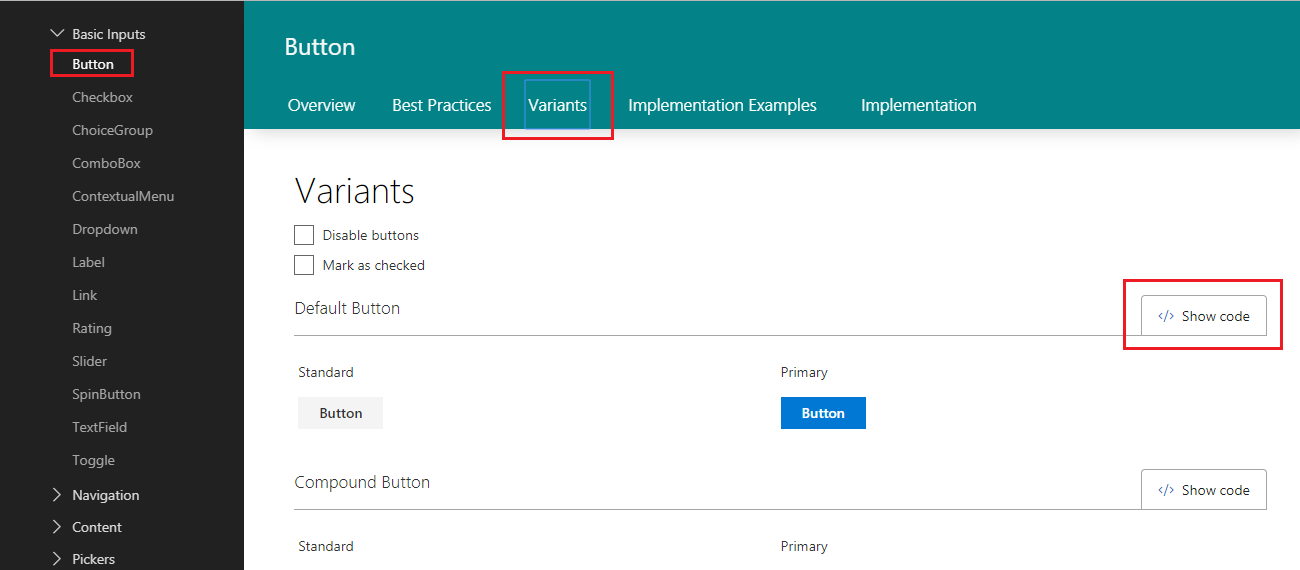Viewport: 1300px width, 570px height.
Task: Expand the Pickers section
Action: point(57,559)
